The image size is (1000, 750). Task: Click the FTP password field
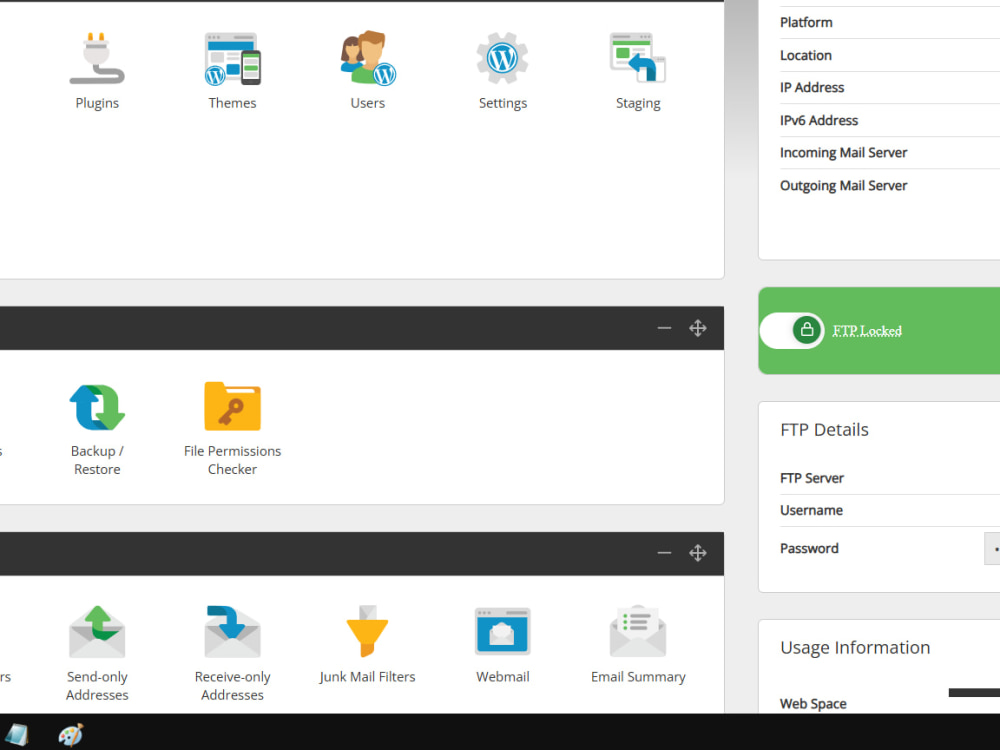click(x=992, y=548)
